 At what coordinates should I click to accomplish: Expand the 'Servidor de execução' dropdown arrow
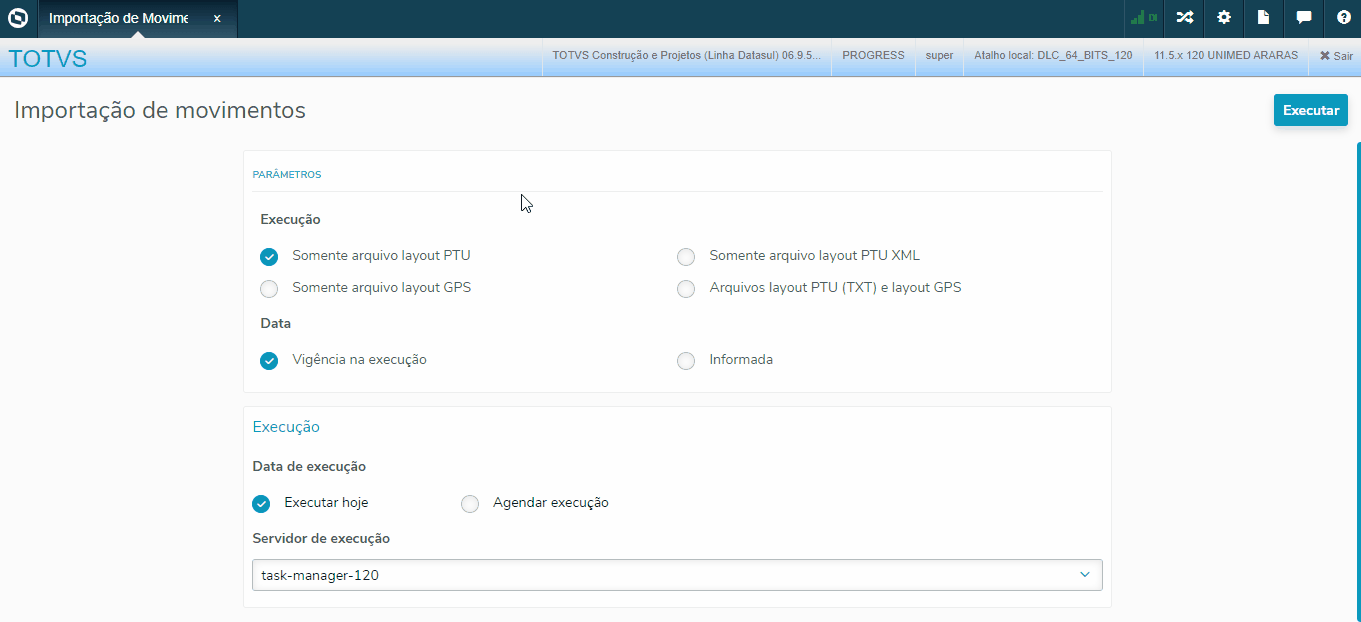pyautogui.click(x=1084, y=575)
